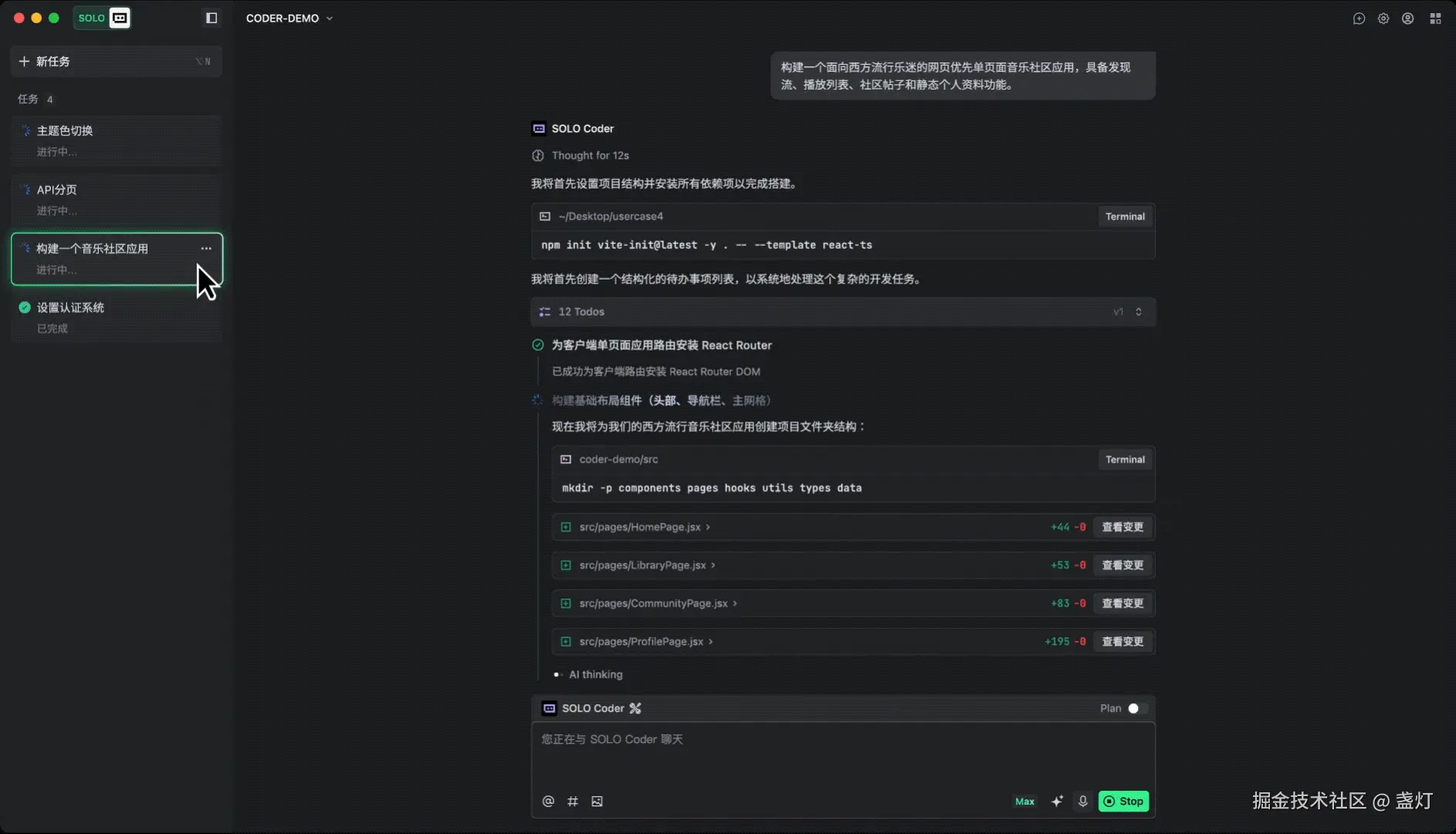1456x834 pixels.
Task: Click the Thought for 12s clock icon
Action: click(538, 156)
